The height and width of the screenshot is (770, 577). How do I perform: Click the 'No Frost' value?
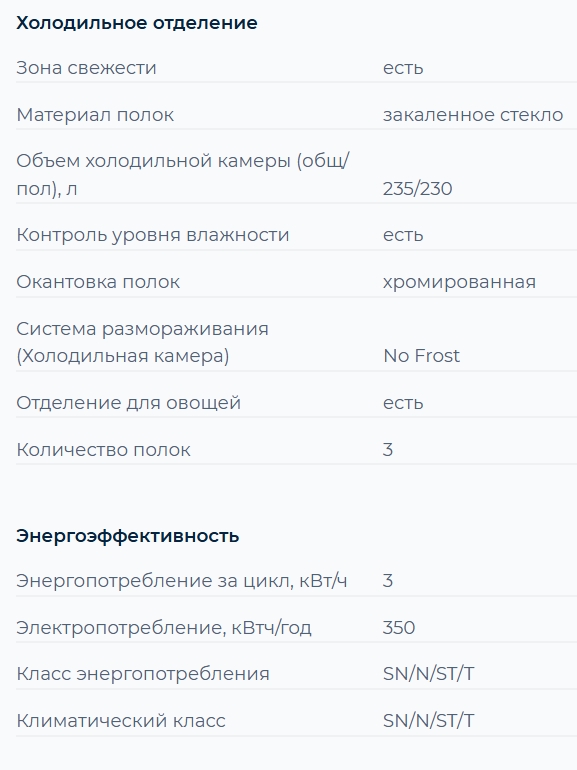coord(421,356)
